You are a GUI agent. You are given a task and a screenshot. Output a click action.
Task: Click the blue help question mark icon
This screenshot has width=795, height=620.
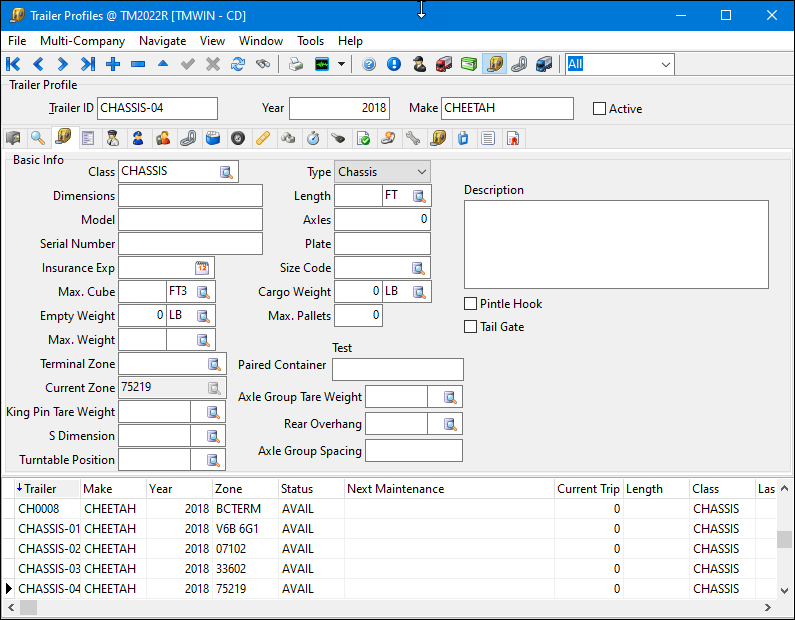point(369,65)
